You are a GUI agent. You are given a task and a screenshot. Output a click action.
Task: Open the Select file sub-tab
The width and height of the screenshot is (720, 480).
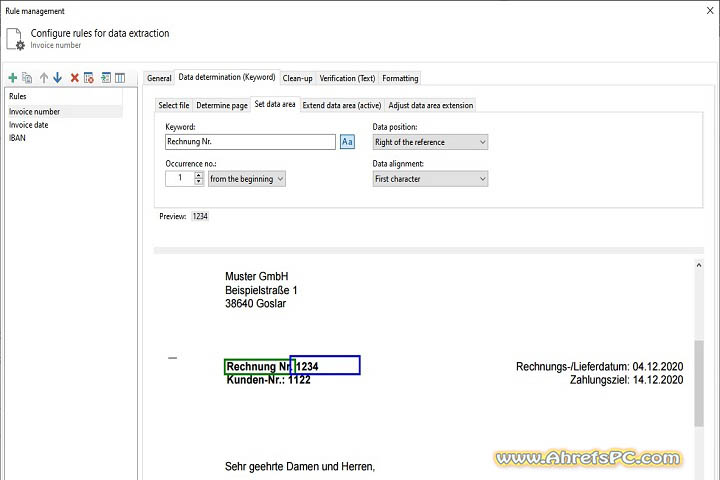174,105
